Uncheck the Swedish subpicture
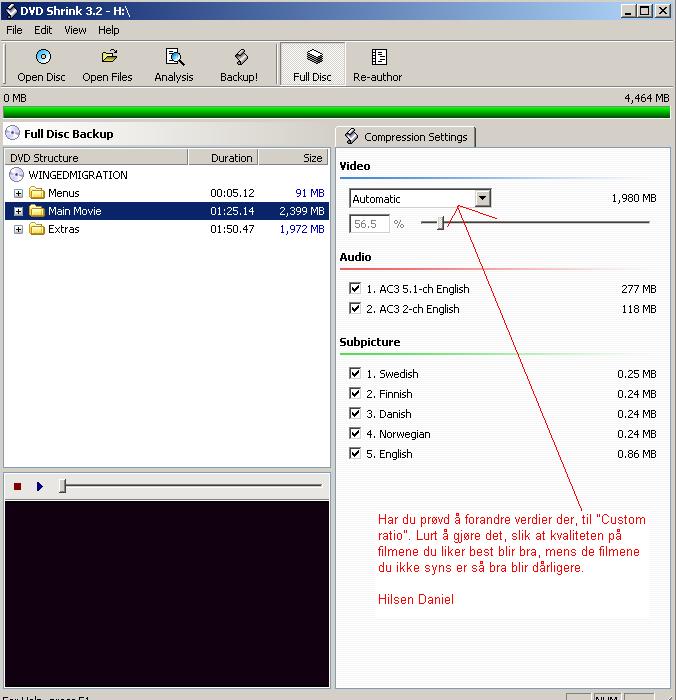 pos(355,373)
